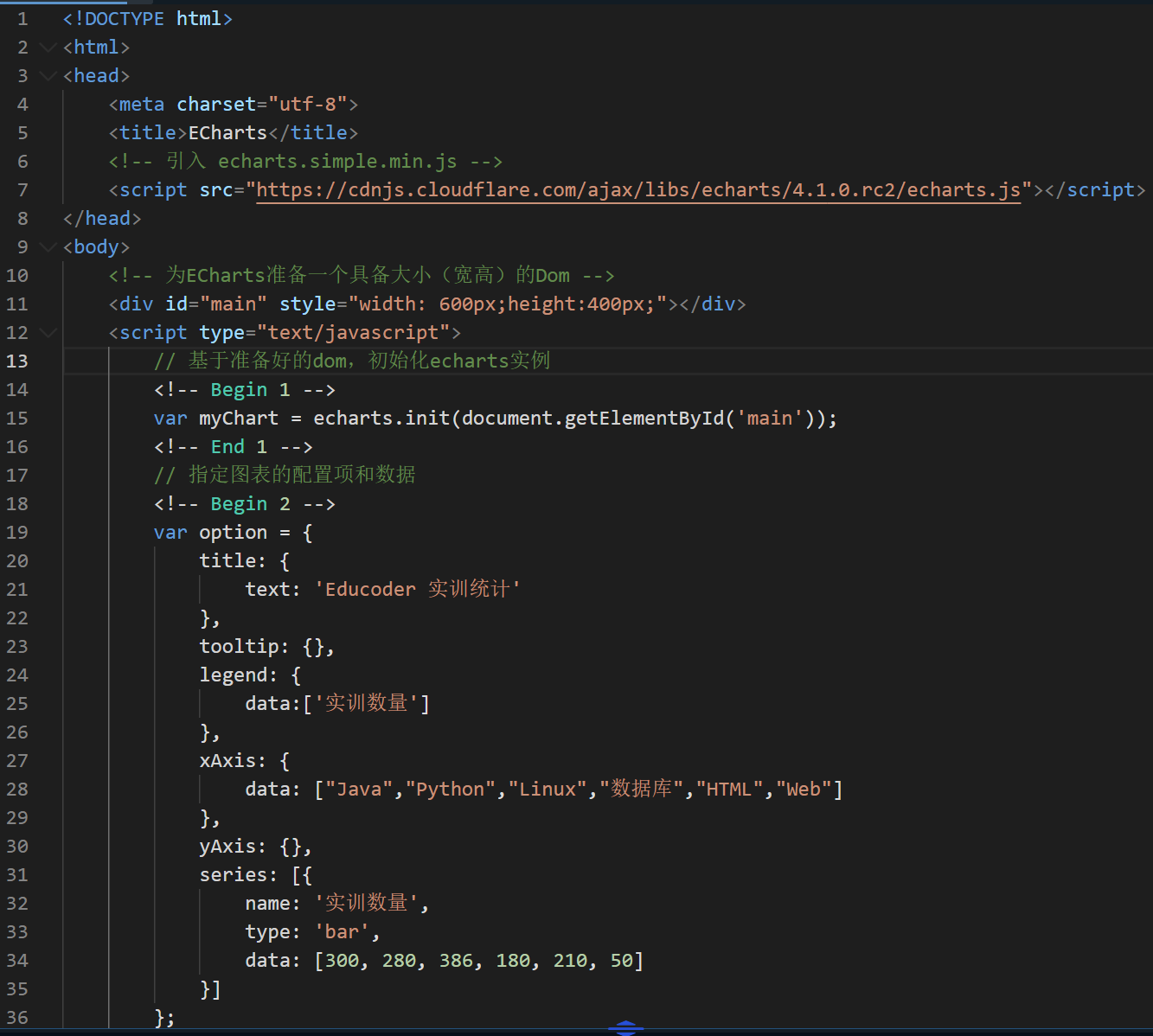Click the tooltip: property
This screenshot has width=1153, height=1036.
tap(244, 647)
